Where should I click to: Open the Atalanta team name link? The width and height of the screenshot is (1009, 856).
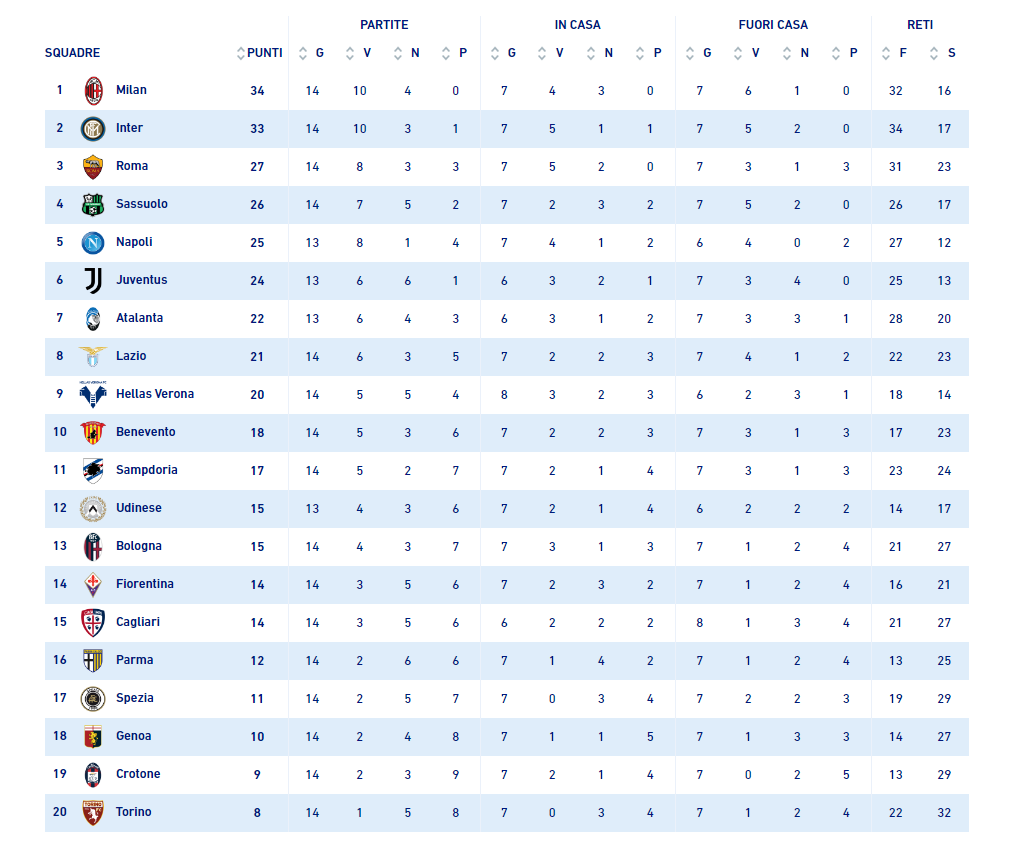click(x=139, y=318)
